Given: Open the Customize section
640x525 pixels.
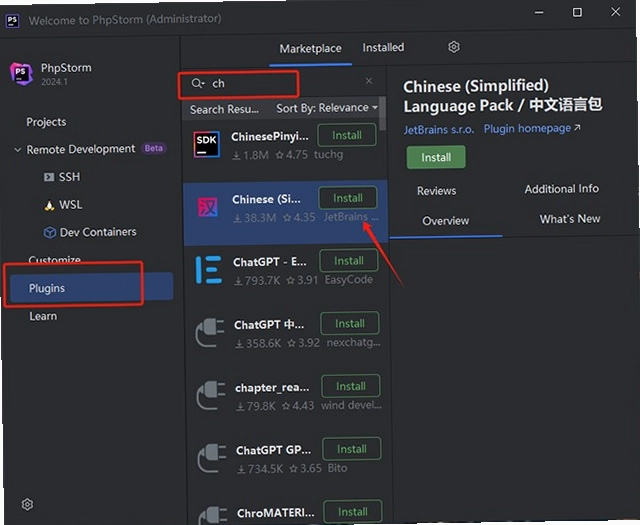Looking at the screenshot, I should click(x=55, y=259).
